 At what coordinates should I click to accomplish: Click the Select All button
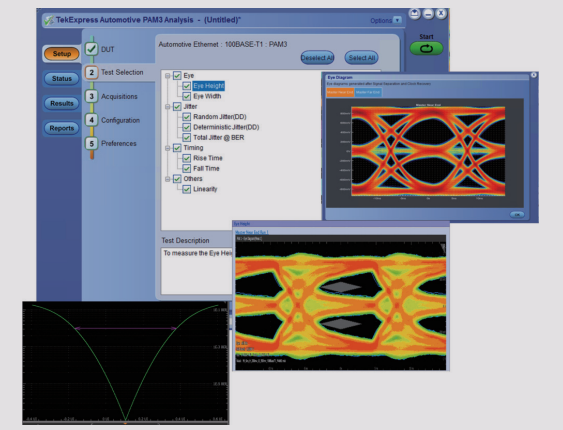click(x=362, y=58)
